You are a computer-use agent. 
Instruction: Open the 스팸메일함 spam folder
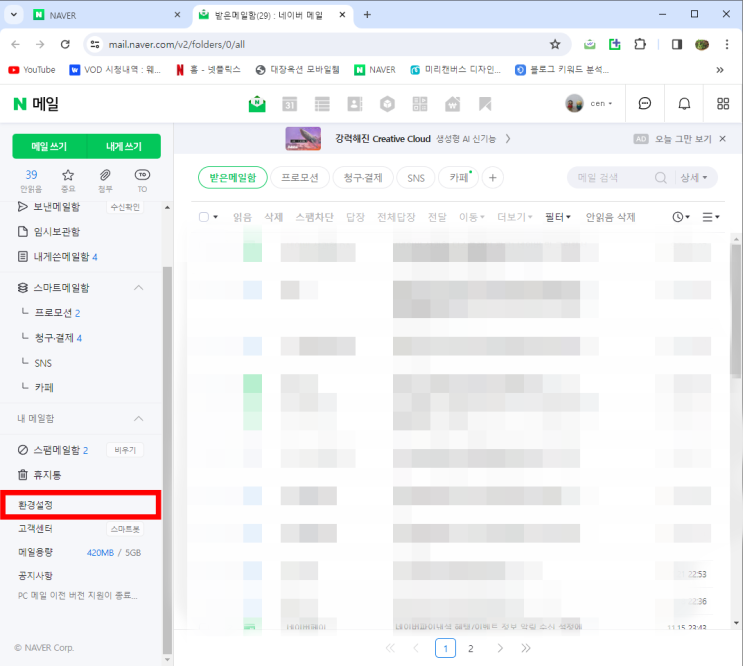53,450
